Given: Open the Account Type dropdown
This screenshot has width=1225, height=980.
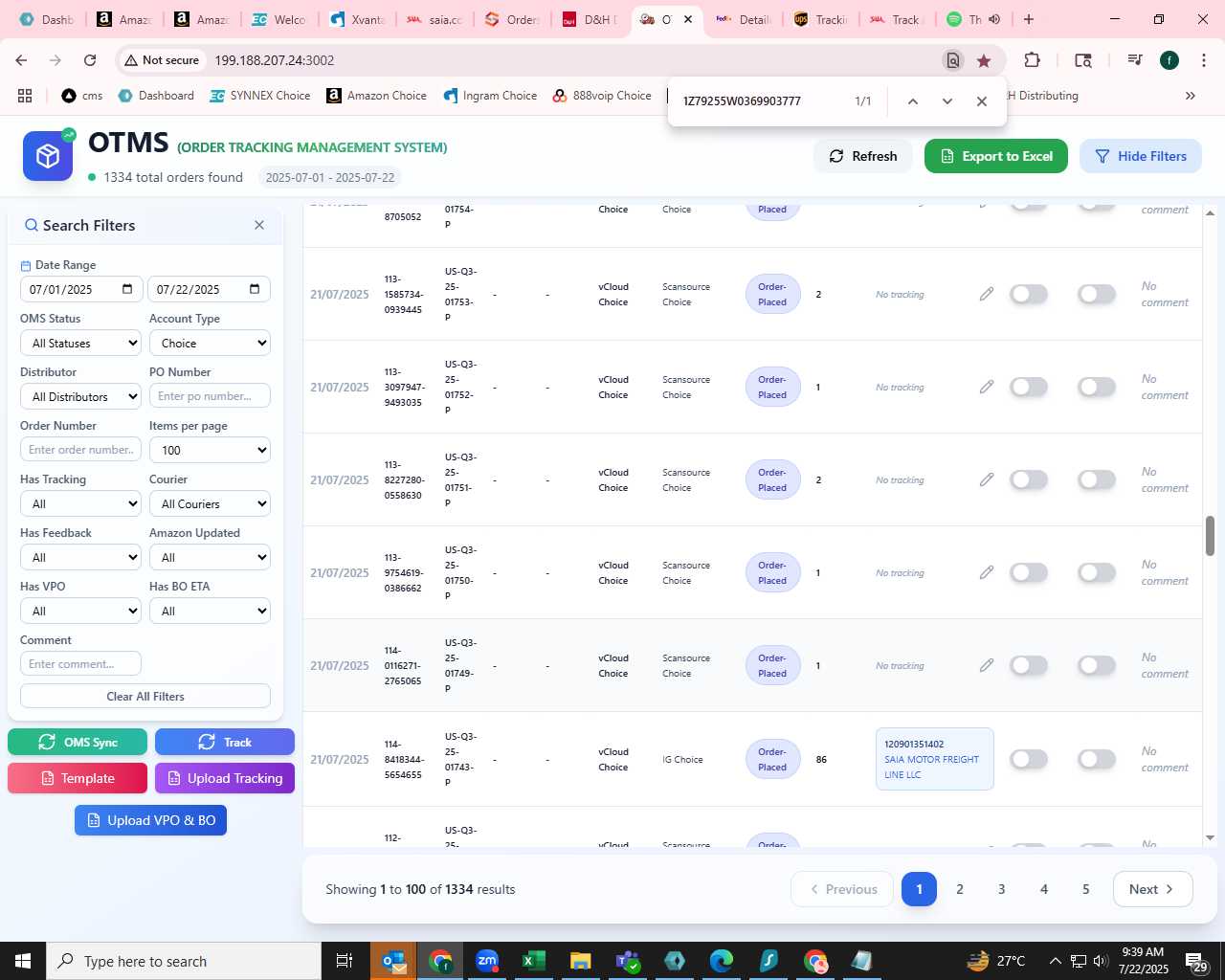Looking at the screenshot, I should click(210, 343).
